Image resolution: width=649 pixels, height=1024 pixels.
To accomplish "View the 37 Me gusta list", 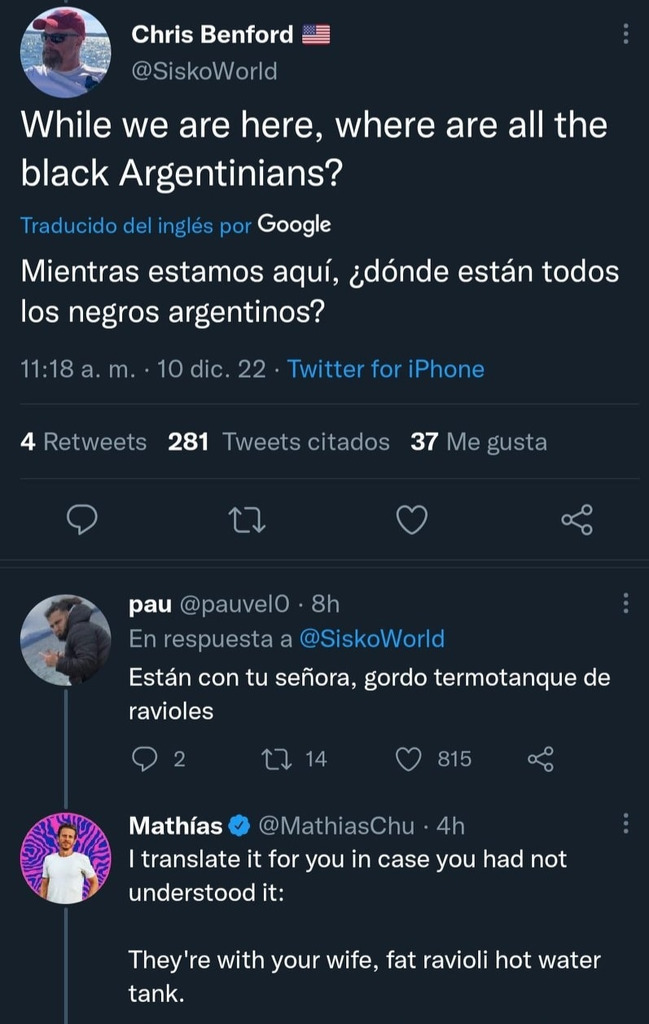I will pos(479,442).
